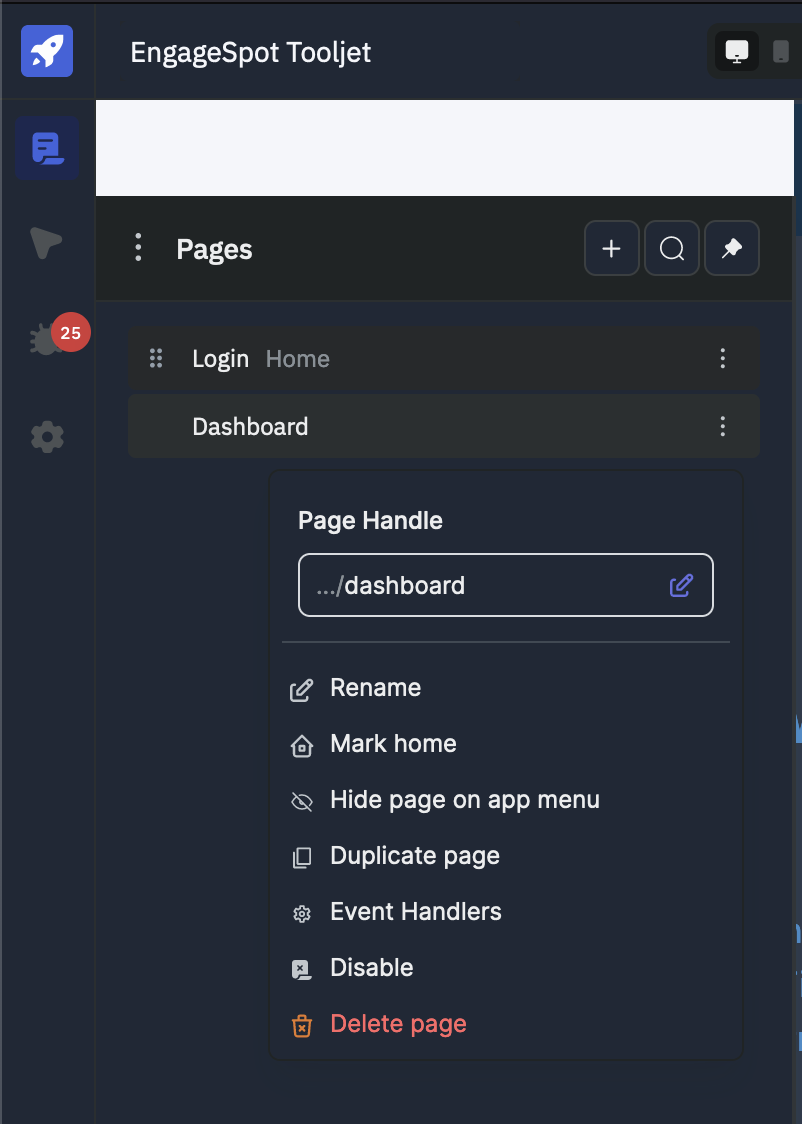Pin the Pages panel
The width and height of the screenshot is (802, 1124).
pos(732,249)
